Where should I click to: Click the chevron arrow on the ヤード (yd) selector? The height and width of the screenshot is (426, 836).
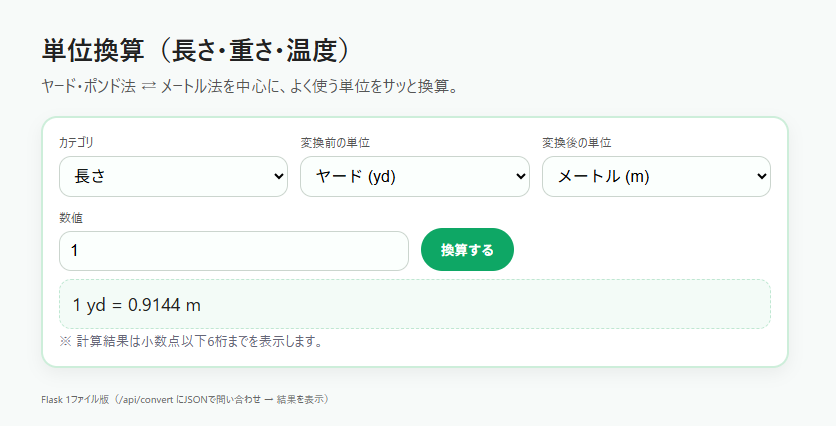point(520,176)
